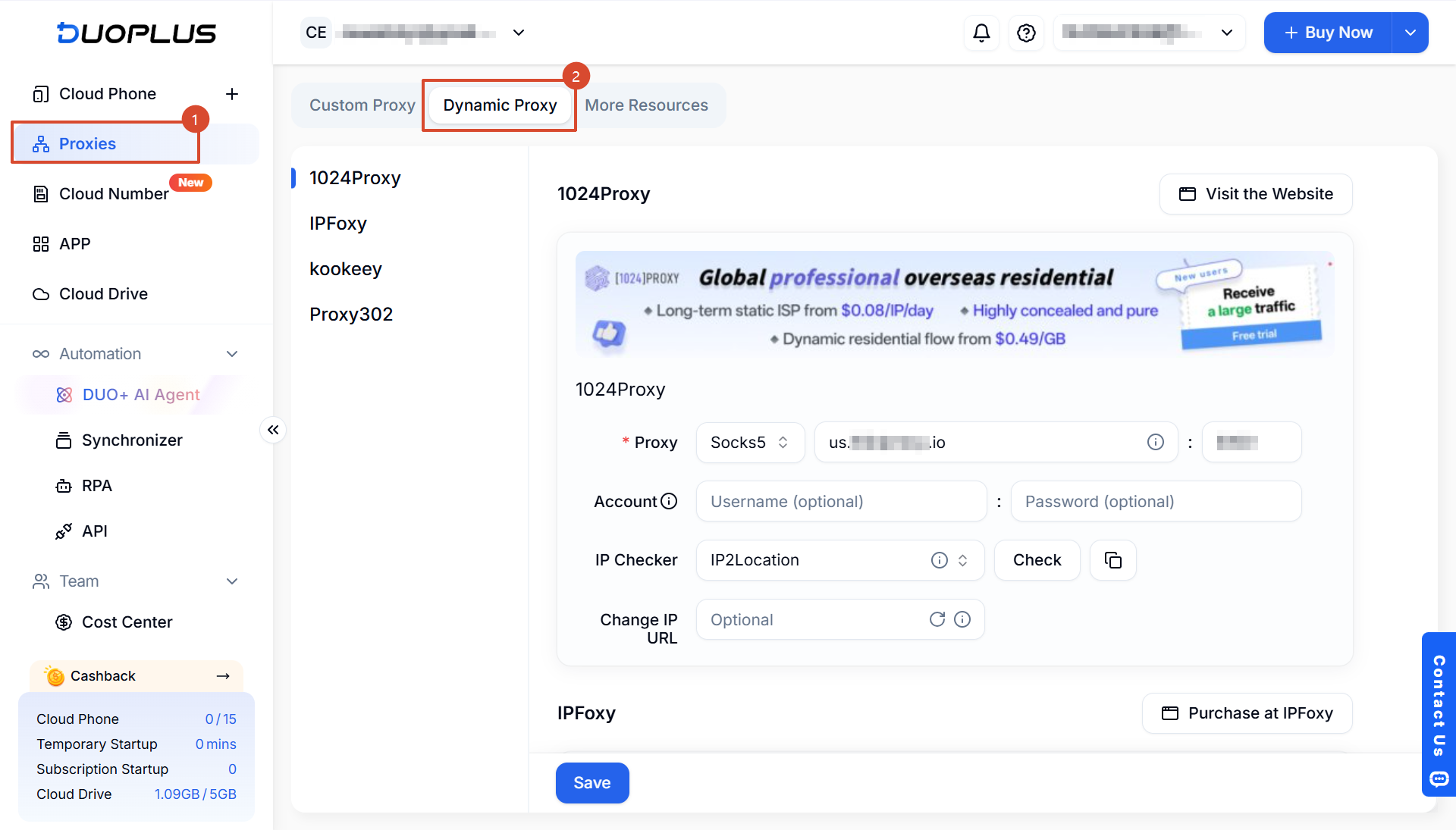Click Cloud Drive 1.09GB/5GB usage
Viewport: 1456px width, 830px height.
[x=136, y=794]
